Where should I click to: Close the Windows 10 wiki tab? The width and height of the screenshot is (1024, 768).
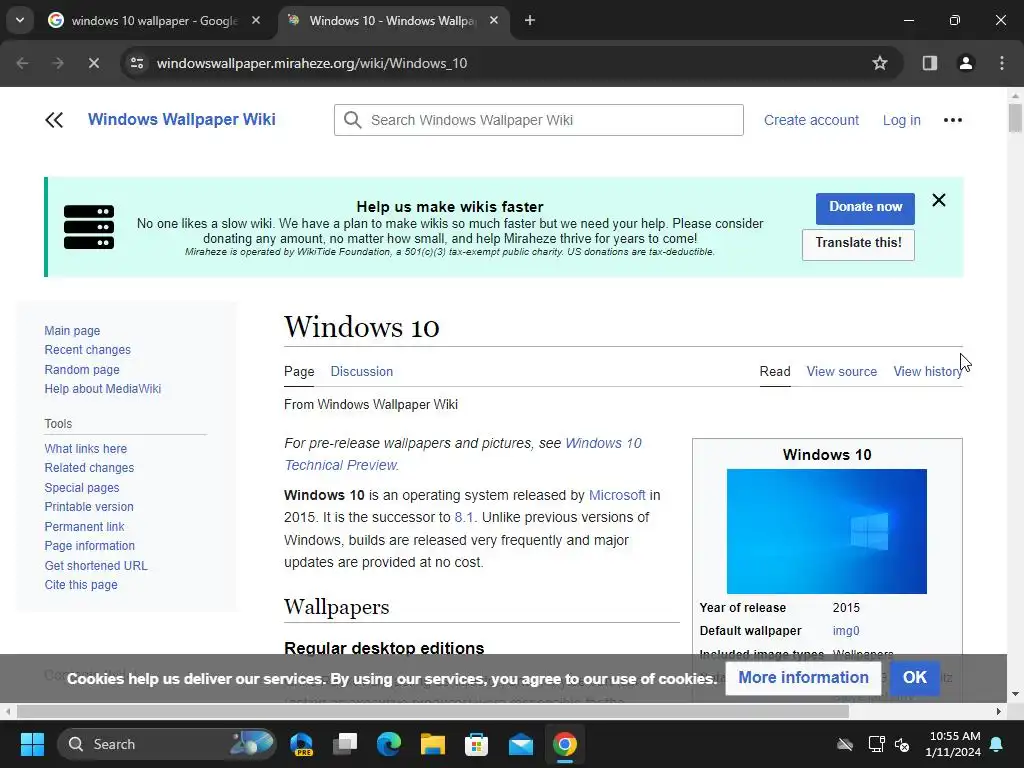(494, 20)
